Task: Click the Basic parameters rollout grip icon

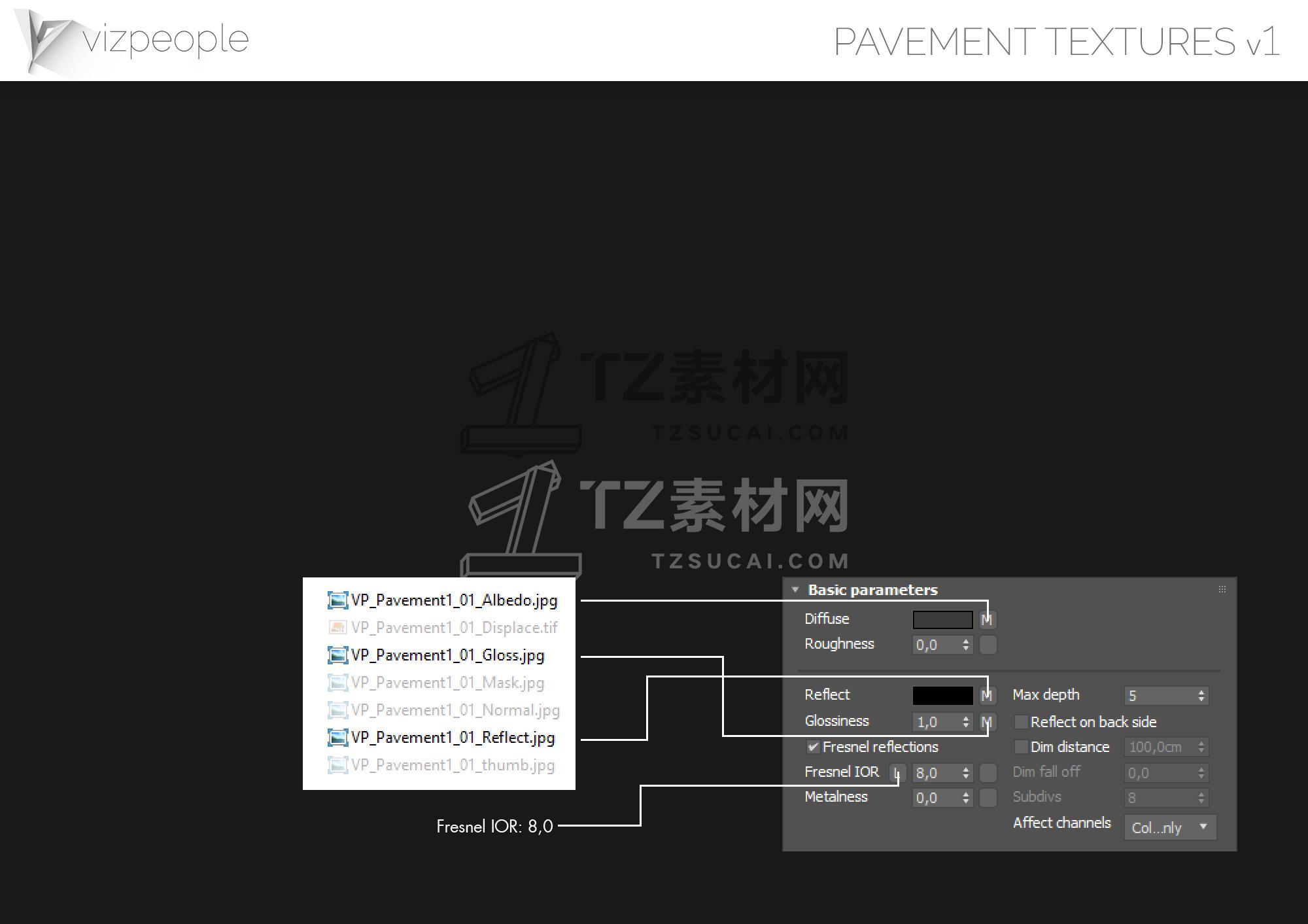Action: point(1222,589)
